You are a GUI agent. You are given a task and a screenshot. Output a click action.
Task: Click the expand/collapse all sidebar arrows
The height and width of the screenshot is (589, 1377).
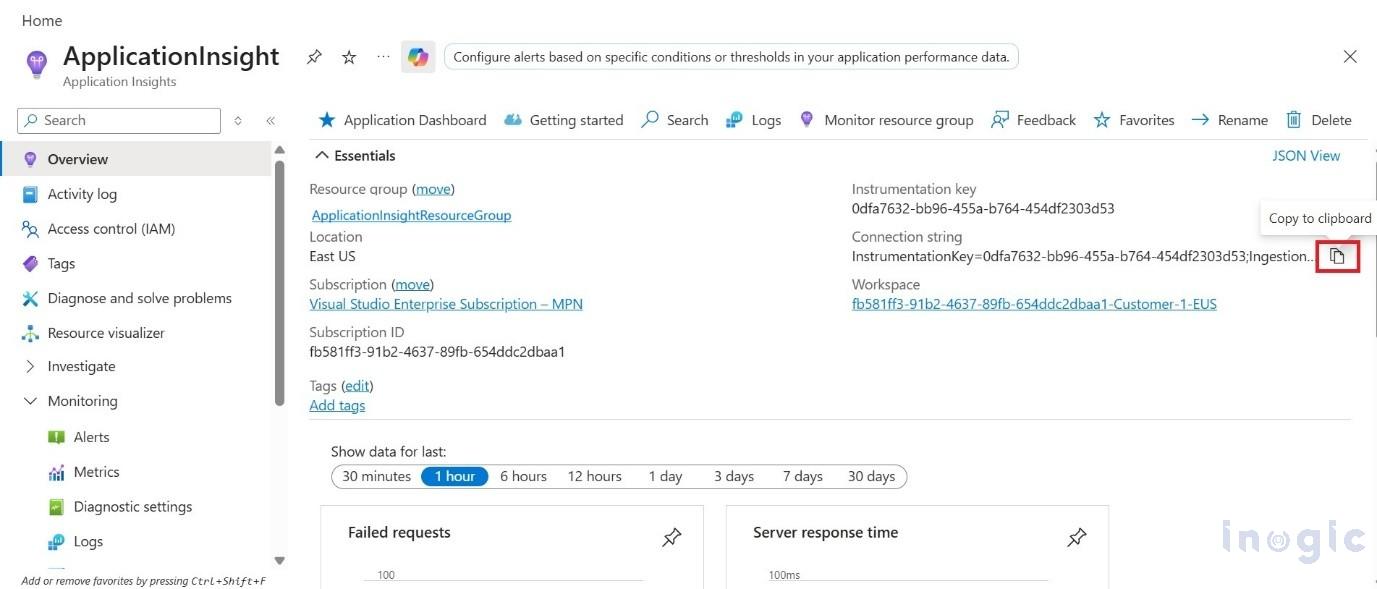[x=238, y=120]
